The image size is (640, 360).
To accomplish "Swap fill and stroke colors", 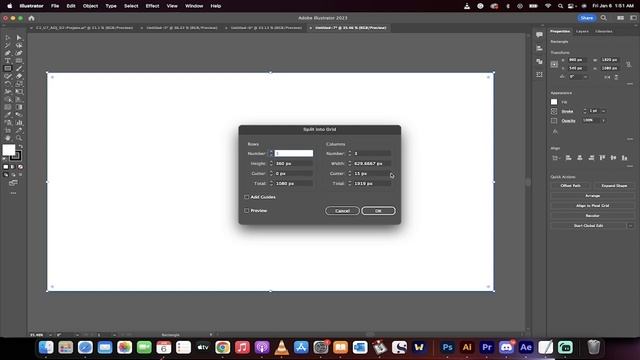I will [20, 146].
